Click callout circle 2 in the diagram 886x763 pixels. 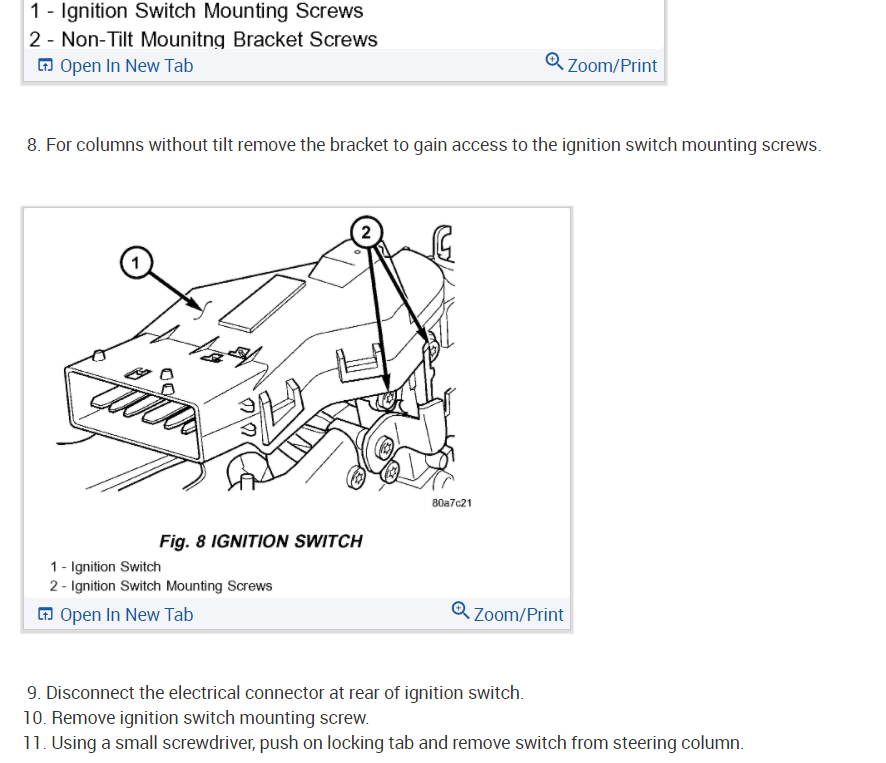[x=366, y=232]
